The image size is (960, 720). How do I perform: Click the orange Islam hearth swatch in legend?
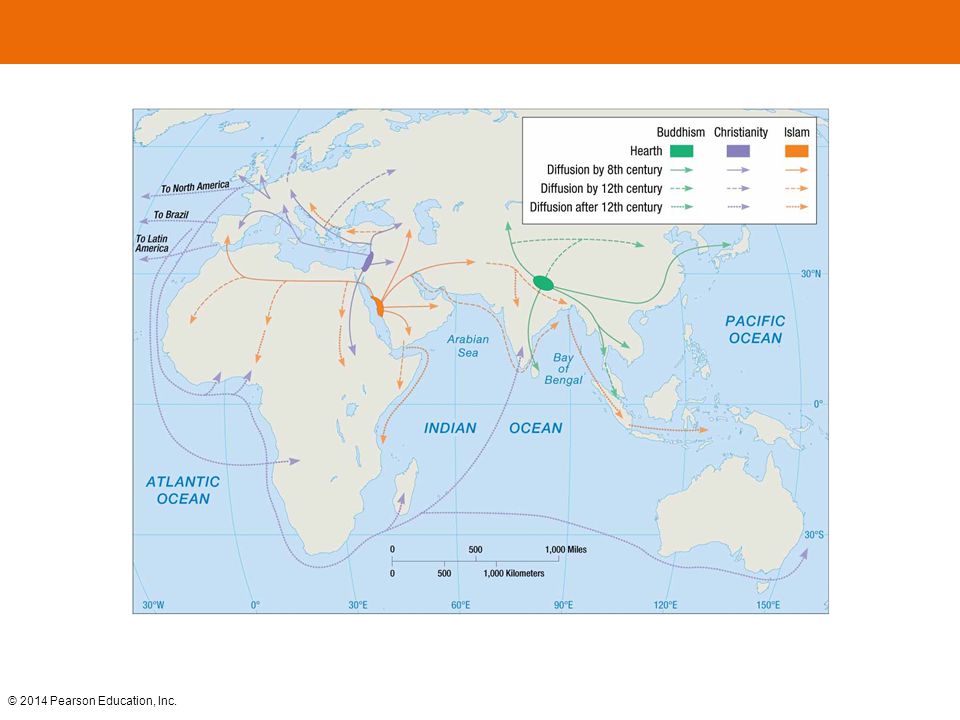click(797, 151)
